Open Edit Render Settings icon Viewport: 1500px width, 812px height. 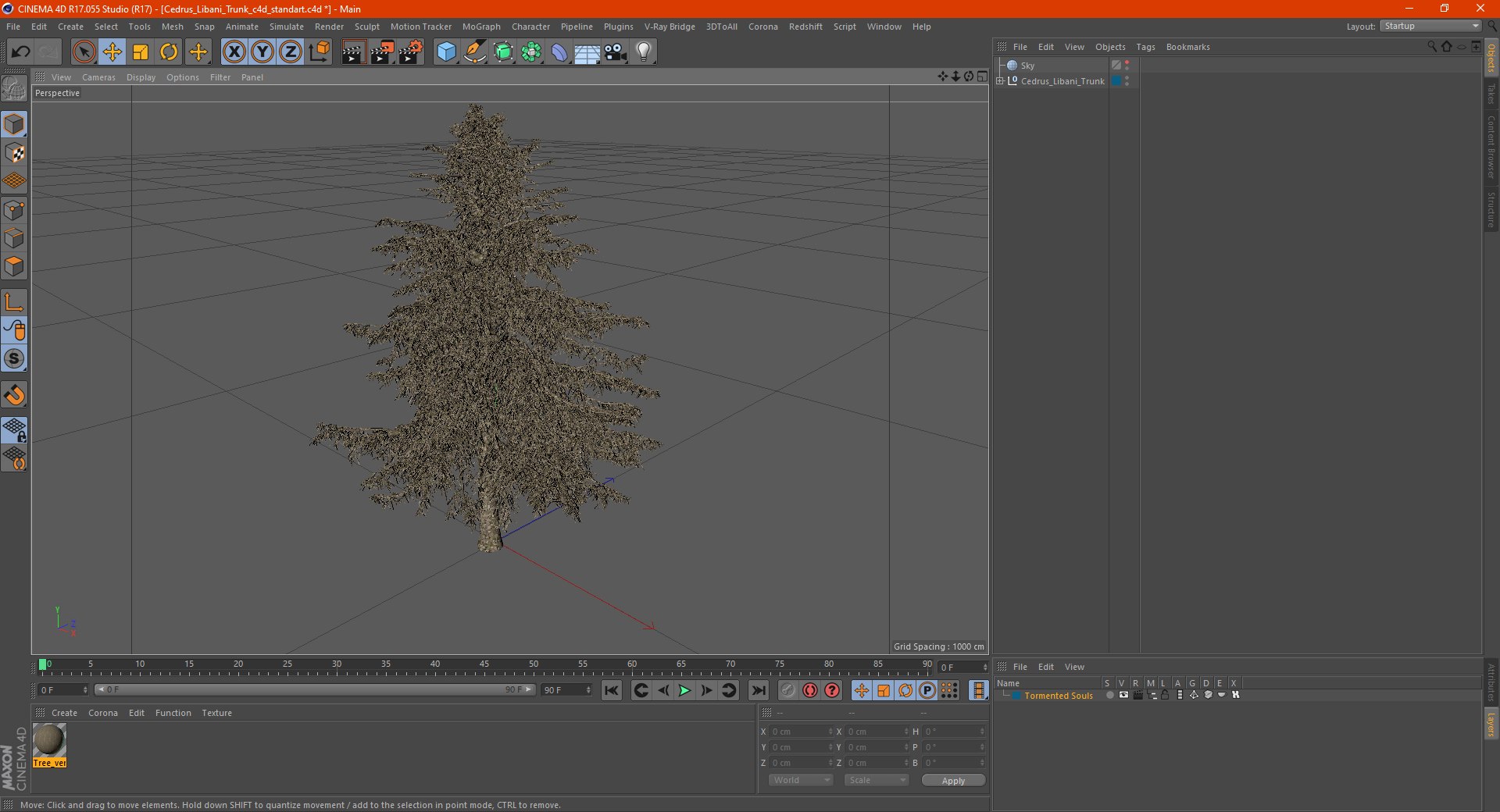(411, 52)
